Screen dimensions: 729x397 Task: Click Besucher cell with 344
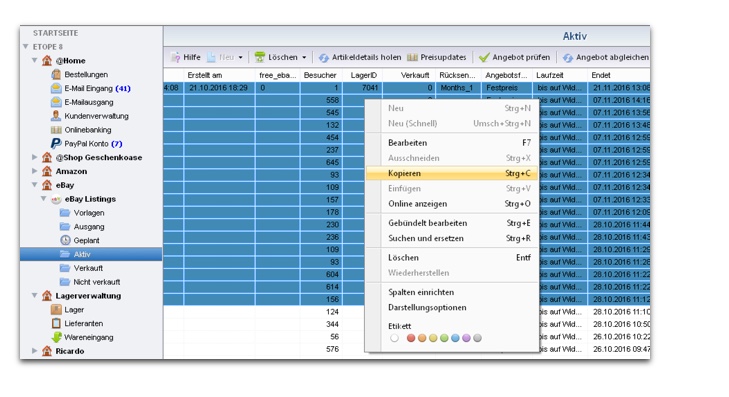click(x=321, y=324)
